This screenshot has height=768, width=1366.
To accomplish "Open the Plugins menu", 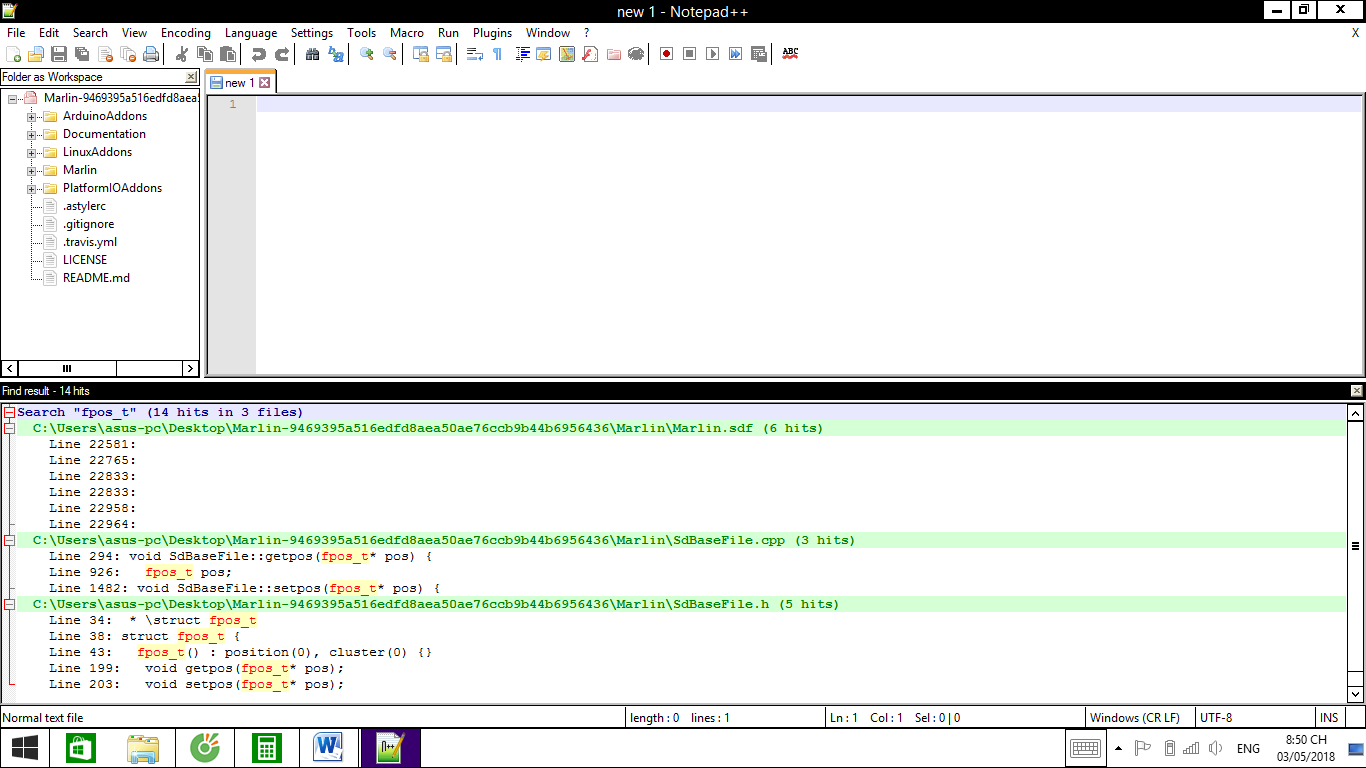I will [492, 33].
